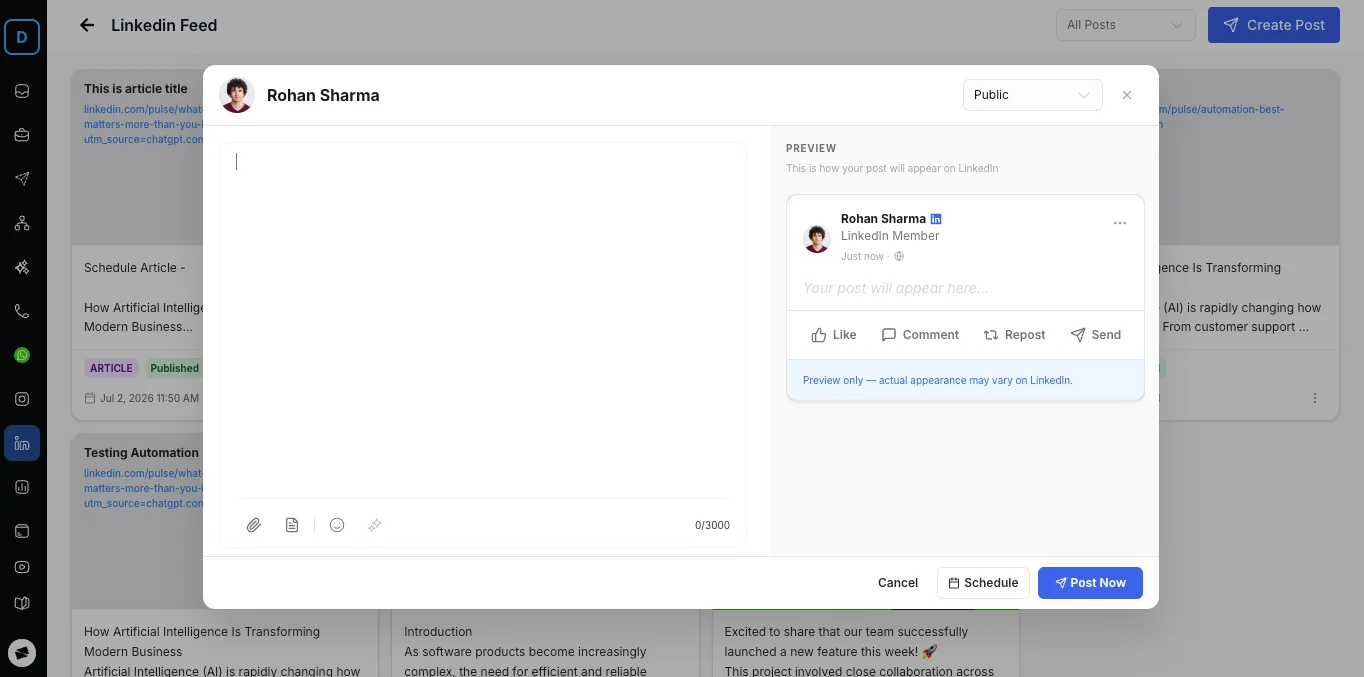This screenshot has height=677, width=1364.
Task: Open the briefcase icon in the sidebar
Action: pyautogui.click(x=22, y=135)
